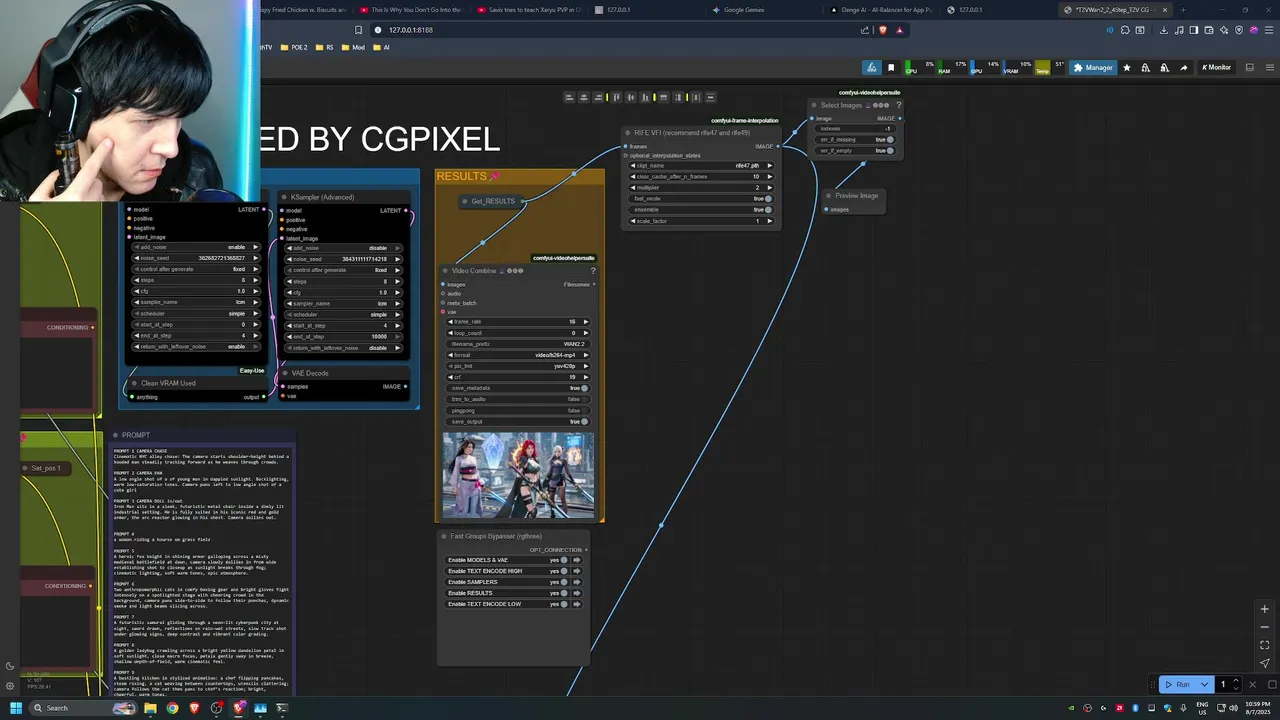Switch to Denge AI browser tab

882,10
